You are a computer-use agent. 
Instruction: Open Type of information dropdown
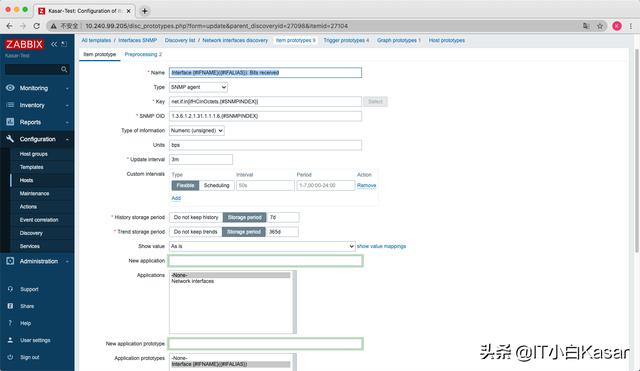pyautogui.click(x=197, y=131)
